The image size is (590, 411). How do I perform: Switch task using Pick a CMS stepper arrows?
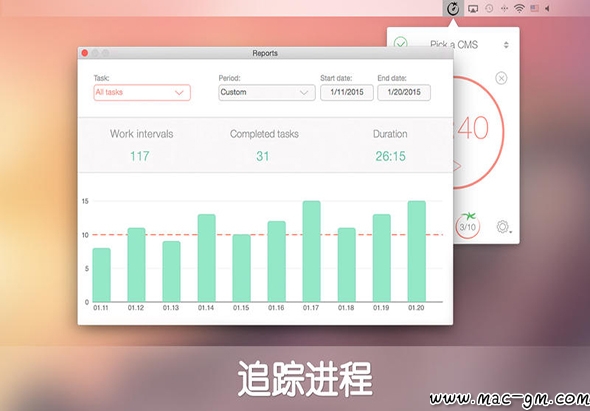pyautogui.click(x=506, y=45)
